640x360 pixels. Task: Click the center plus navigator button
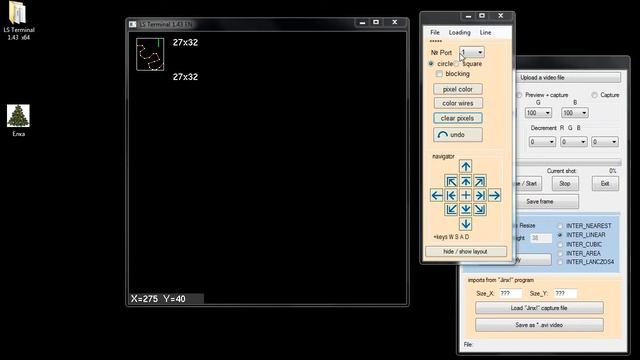point(465,196)
